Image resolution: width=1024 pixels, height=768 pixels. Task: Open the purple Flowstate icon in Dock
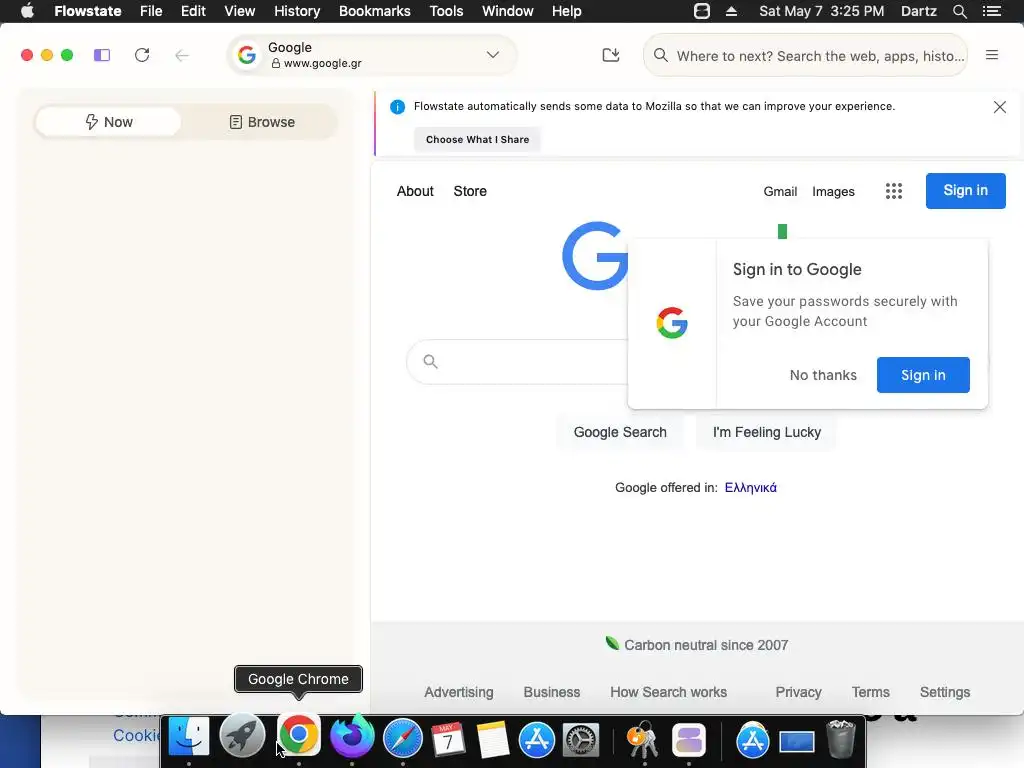point(689,740)
